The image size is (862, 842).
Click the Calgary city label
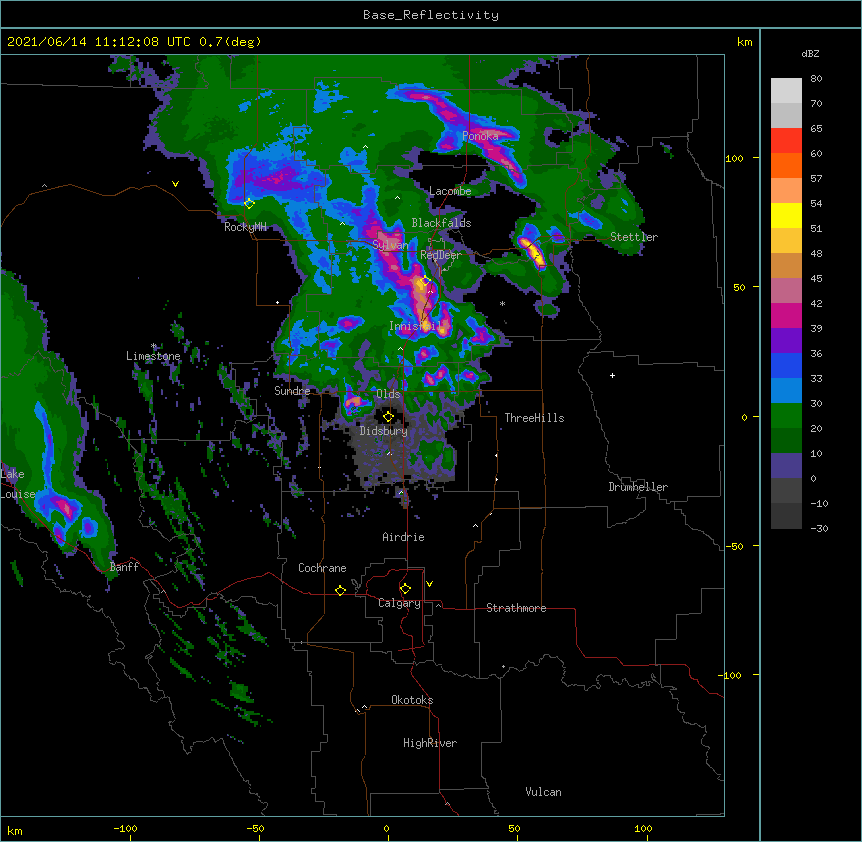(399, 603)
